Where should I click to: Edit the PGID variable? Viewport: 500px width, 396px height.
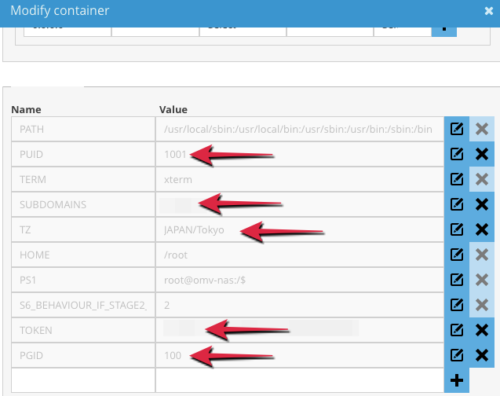pos(457,355)
